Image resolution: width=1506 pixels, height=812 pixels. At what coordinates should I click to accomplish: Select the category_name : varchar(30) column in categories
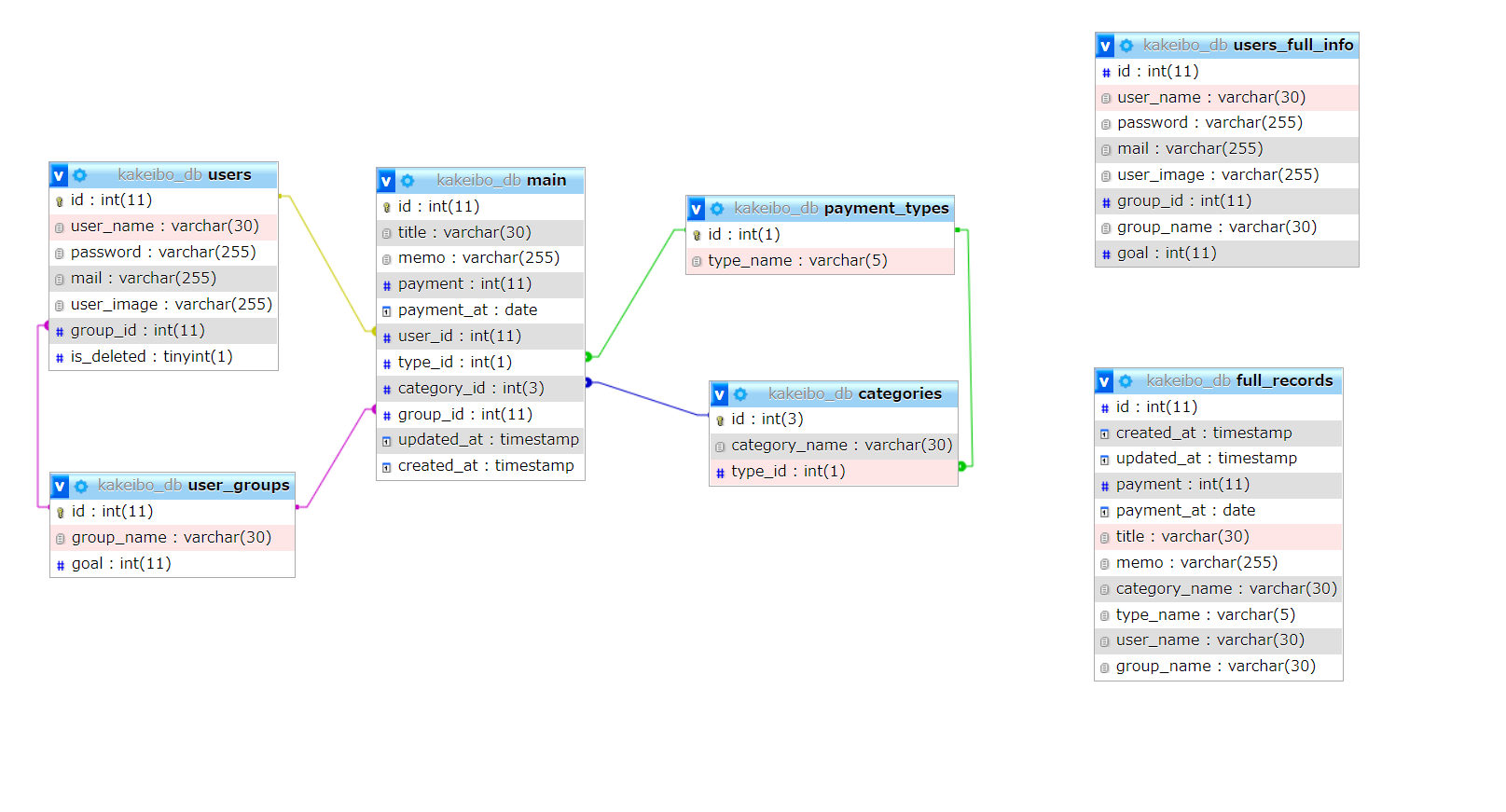pos(834,446)
